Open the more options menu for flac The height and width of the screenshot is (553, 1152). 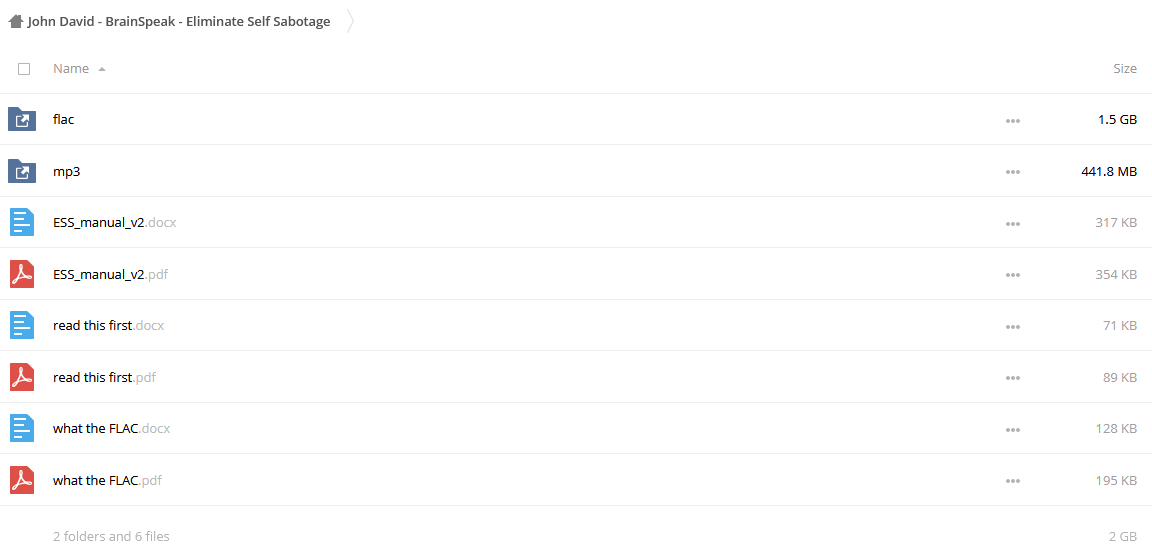[1012, 120]
